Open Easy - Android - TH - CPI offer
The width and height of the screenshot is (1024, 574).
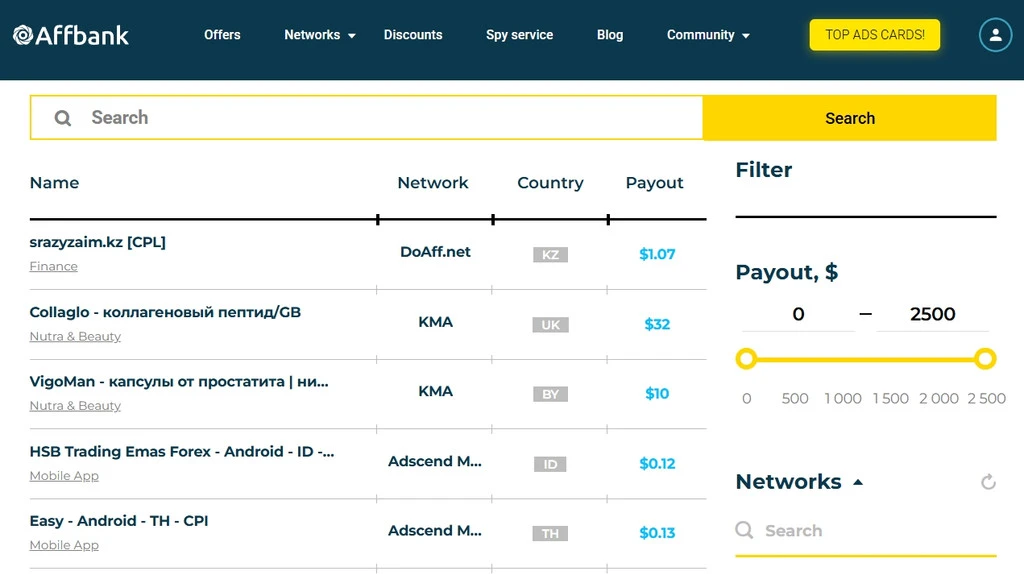tap(119, 520)
